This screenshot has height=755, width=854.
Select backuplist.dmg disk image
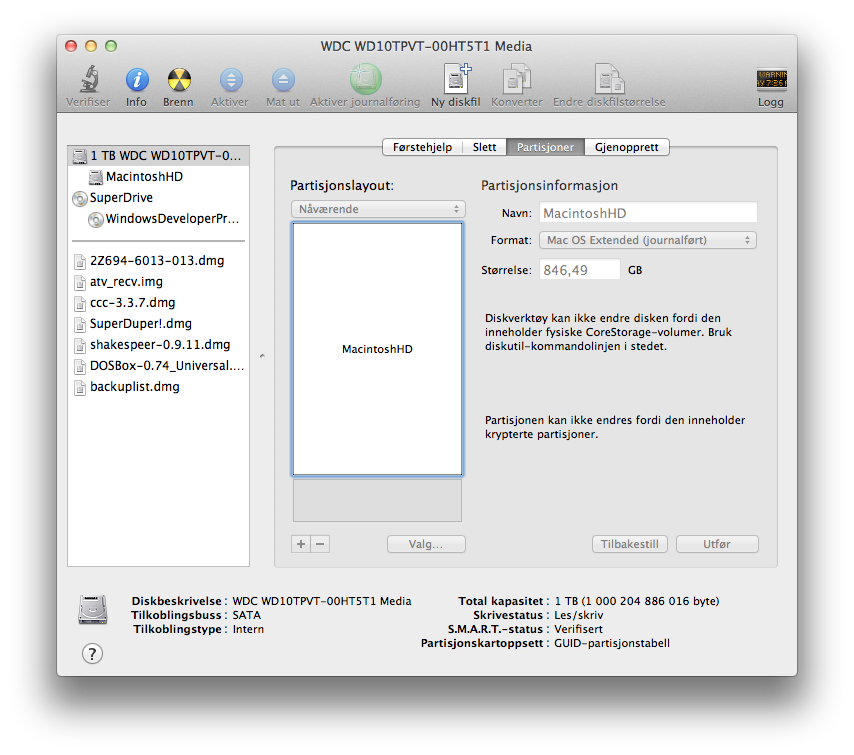[158, 387]
